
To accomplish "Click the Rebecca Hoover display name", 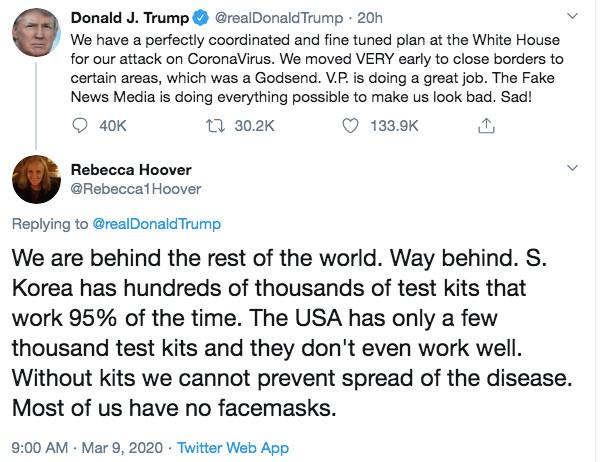I will pos(131,170).
